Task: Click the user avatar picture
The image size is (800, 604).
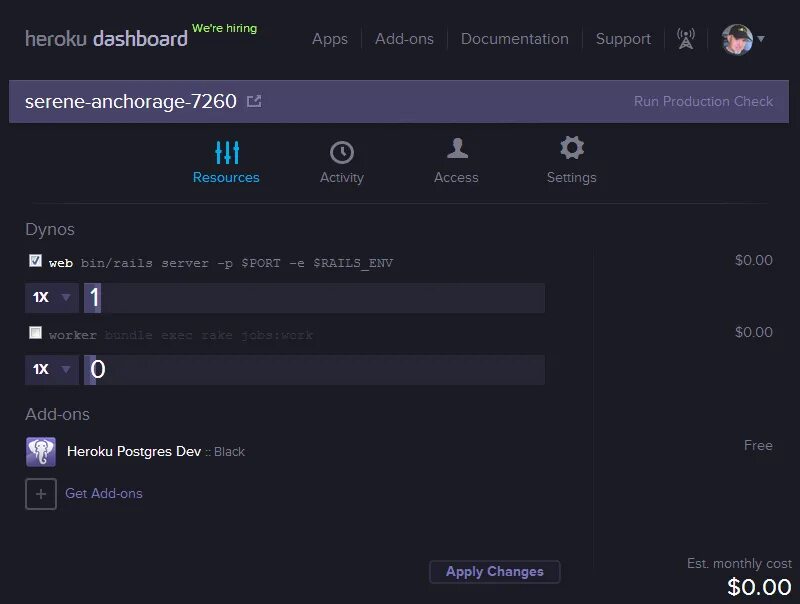Action: click(x=737, y=39)
